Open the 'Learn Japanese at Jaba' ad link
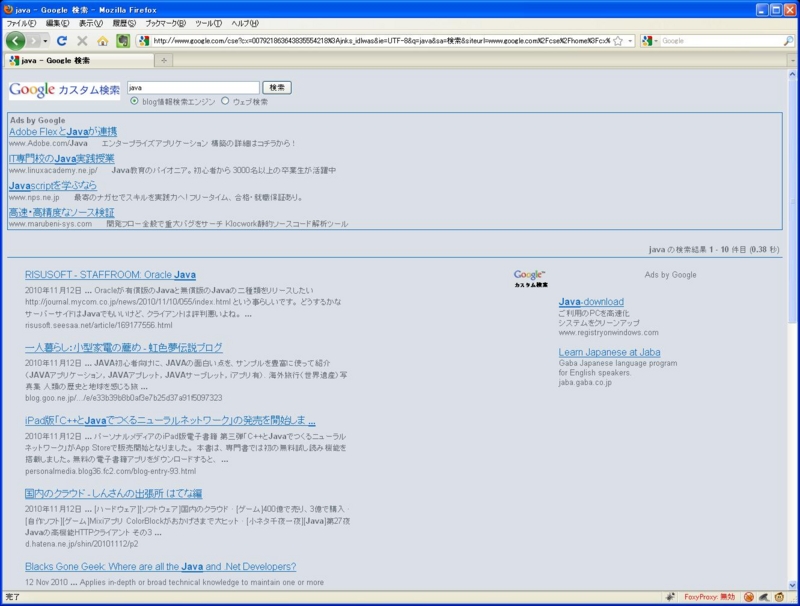 [x=609, y=352]
